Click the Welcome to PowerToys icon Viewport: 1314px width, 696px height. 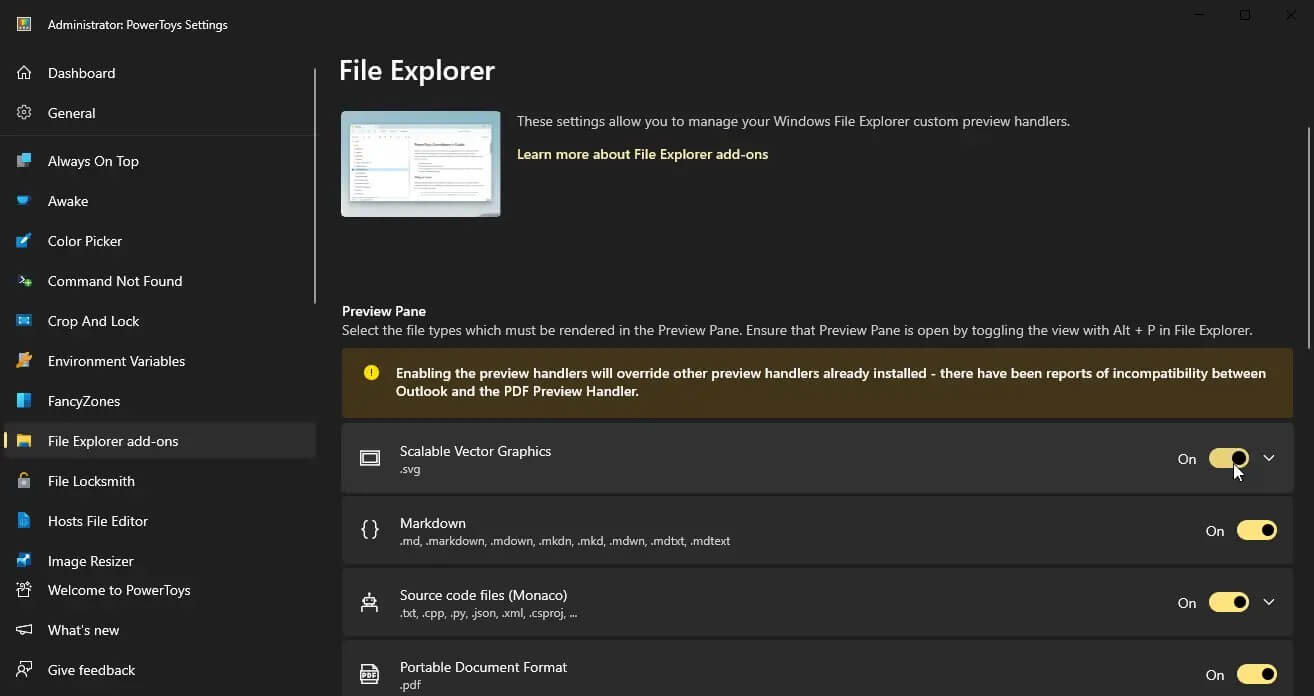click(24, 590)
